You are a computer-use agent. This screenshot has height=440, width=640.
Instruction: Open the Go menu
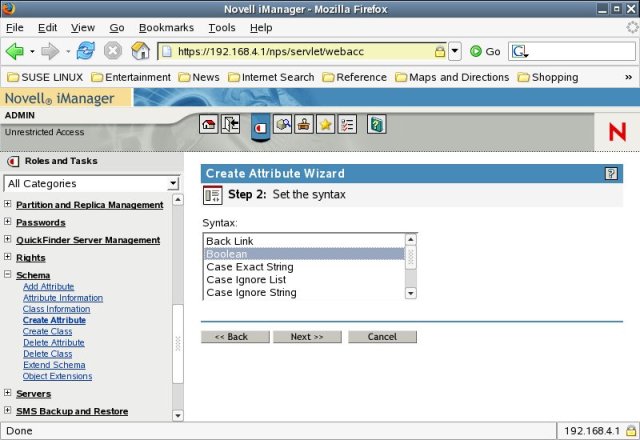[117, 28]
